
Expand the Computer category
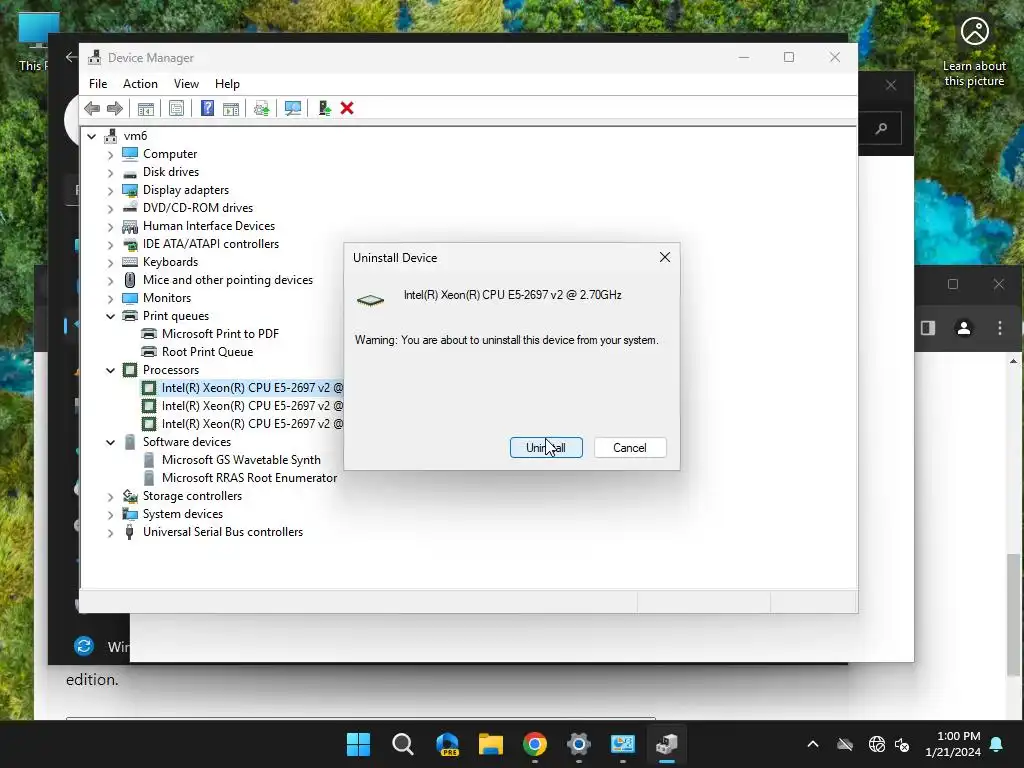[x=110, y=155]
